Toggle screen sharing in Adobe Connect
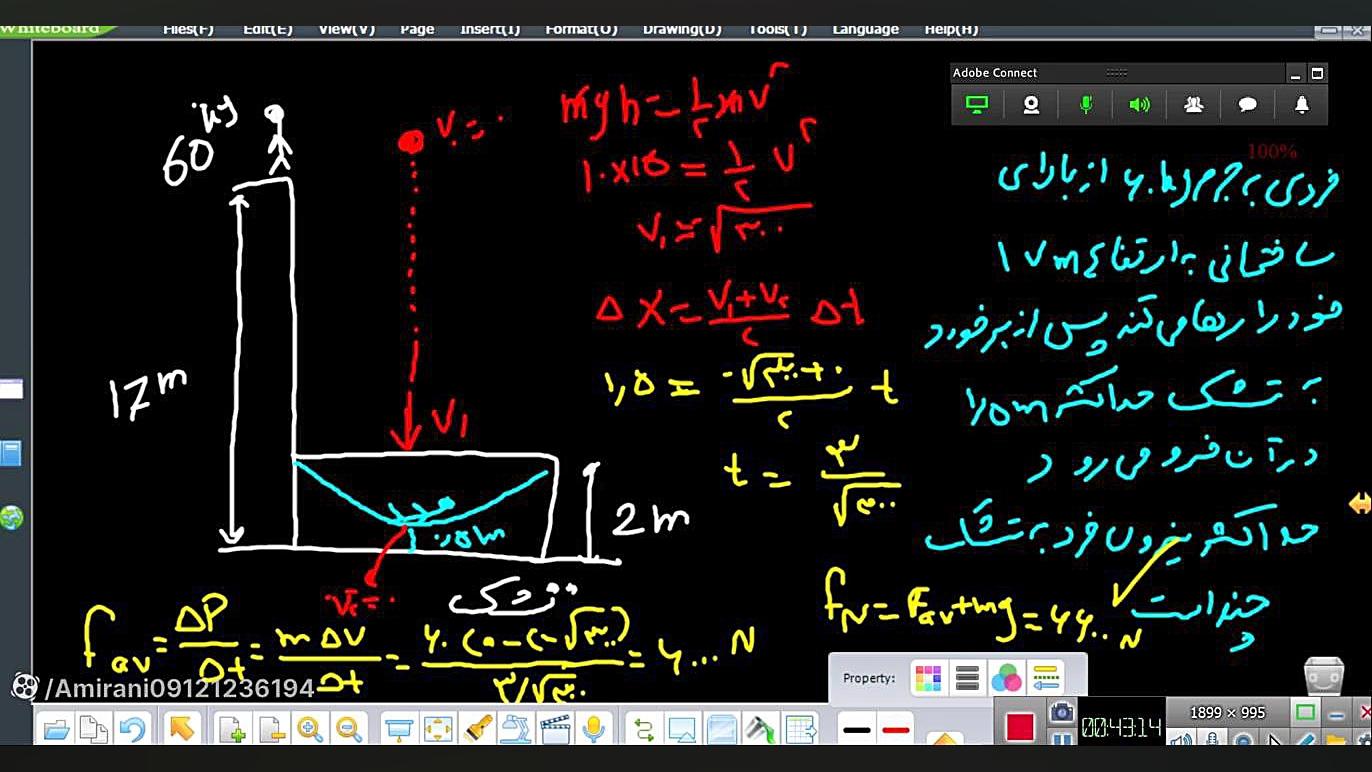Screen dimensions: 1372x772 [x=977, y=105]
